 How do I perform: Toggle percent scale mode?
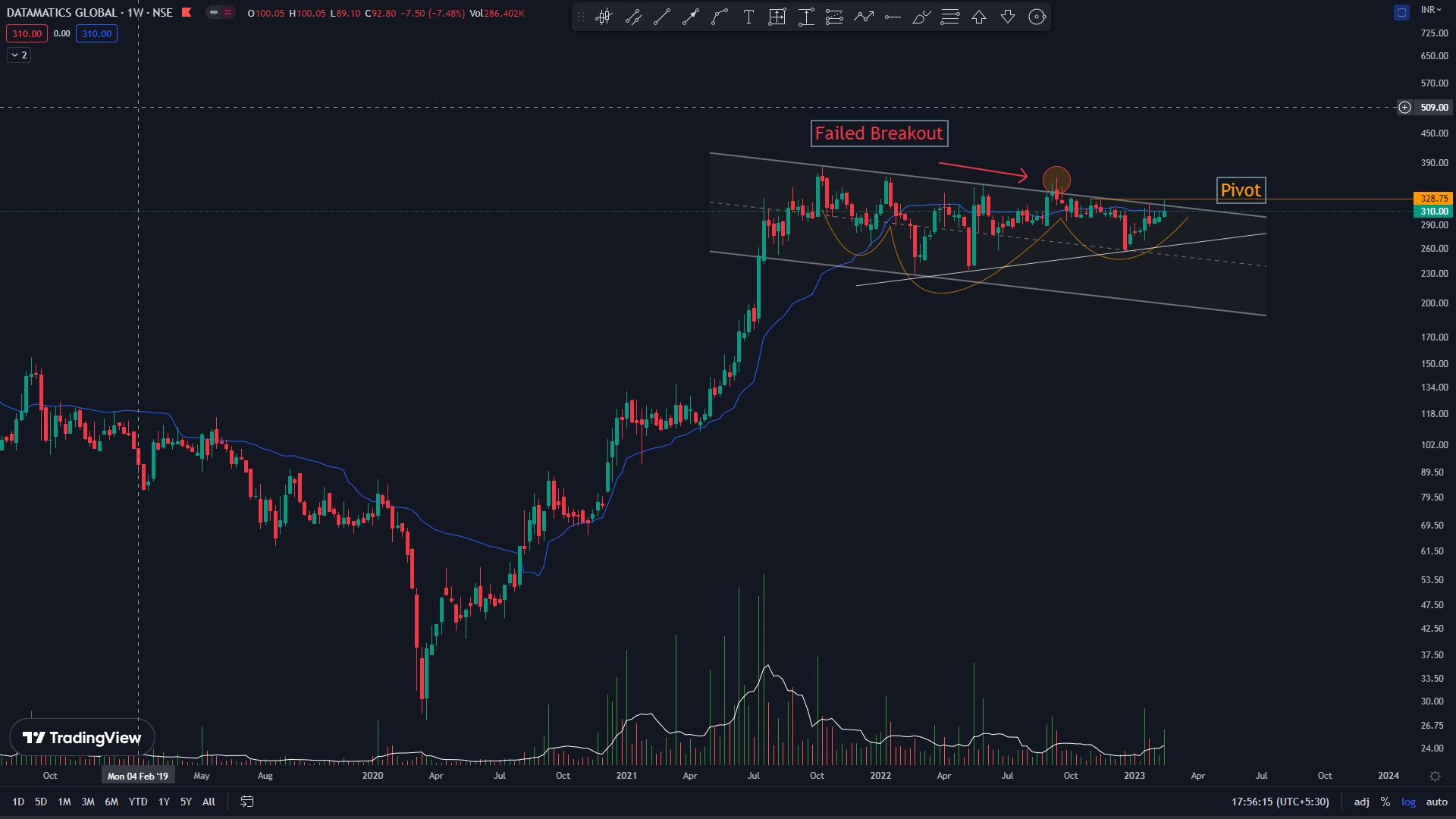(x=1385, y=802)
